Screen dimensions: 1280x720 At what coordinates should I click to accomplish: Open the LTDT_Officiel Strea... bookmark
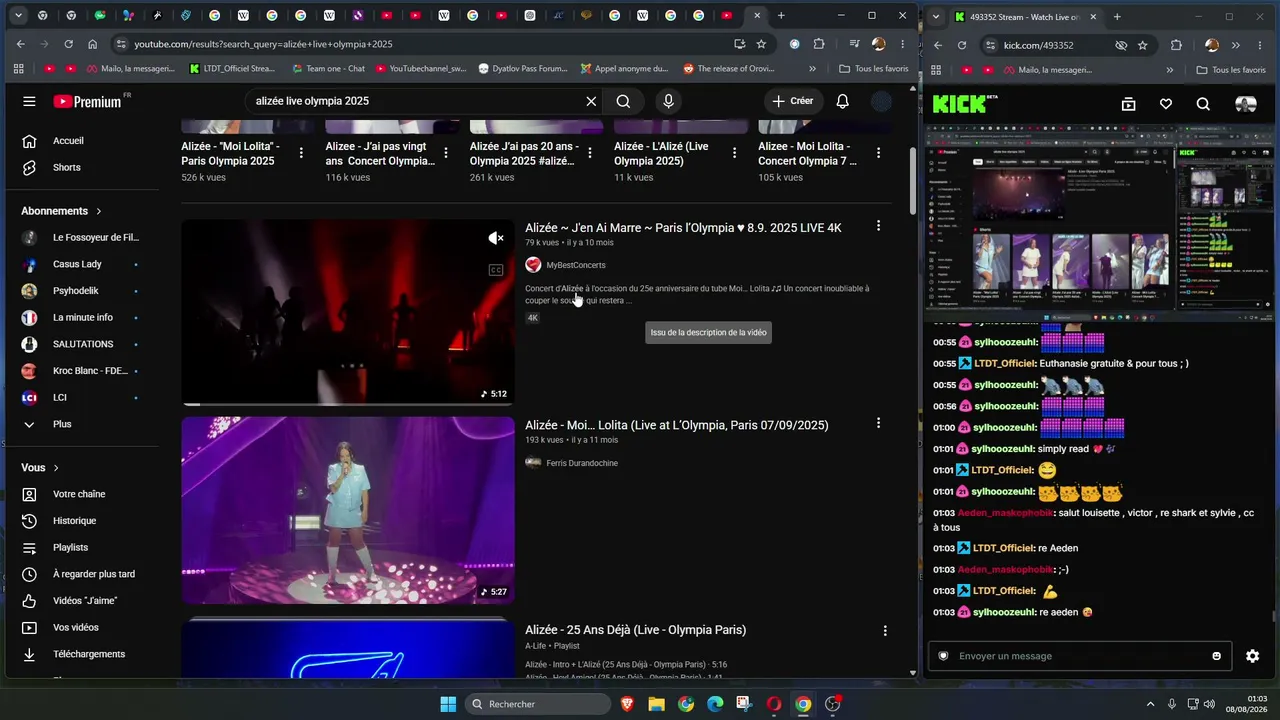232,69
